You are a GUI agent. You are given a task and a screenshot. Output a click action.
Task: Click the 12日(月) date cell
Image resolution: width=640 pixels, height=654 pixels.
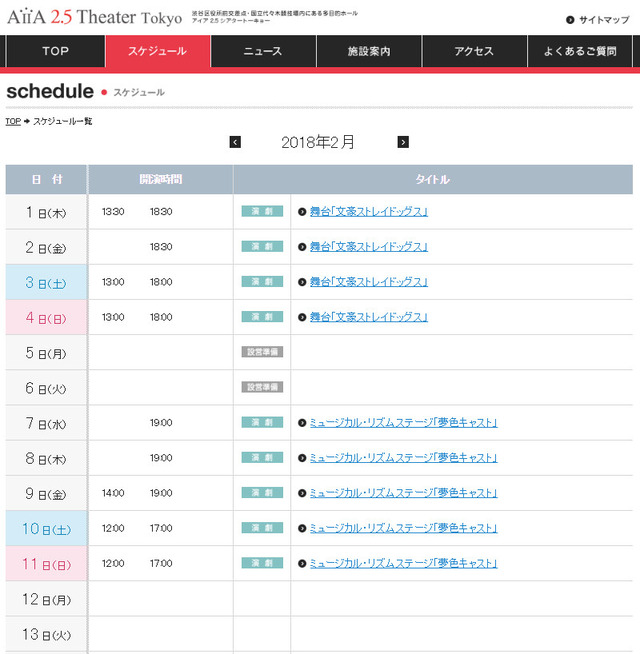click(46, 599)
